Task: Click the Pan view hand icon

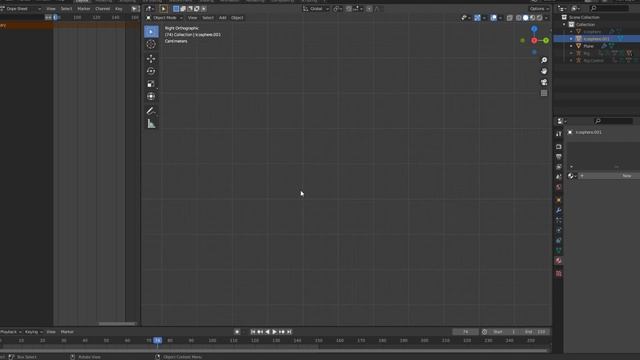Action: (544, 71)
